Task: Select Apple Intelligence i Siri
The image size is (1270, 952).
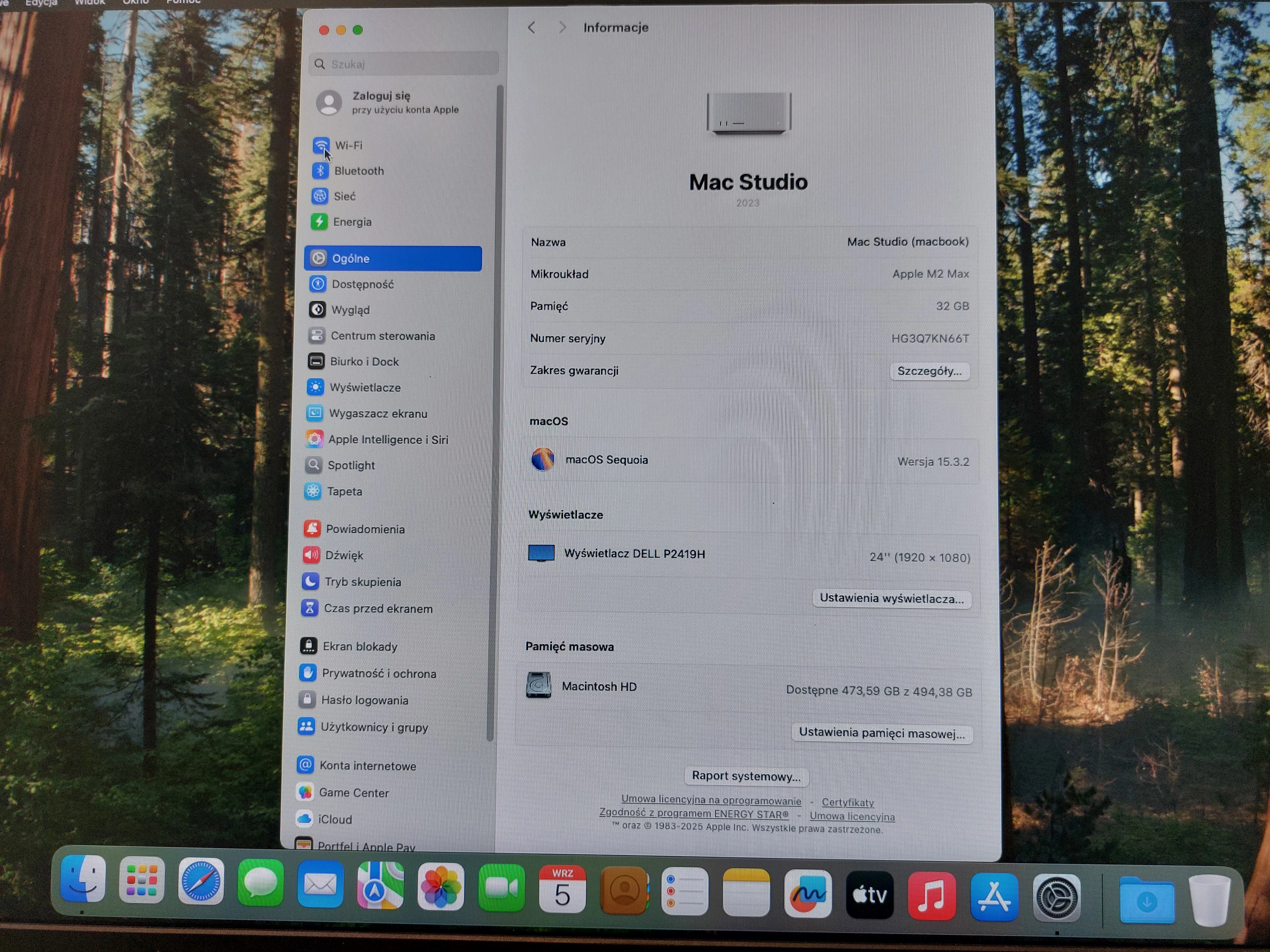Action: (377, 439)
